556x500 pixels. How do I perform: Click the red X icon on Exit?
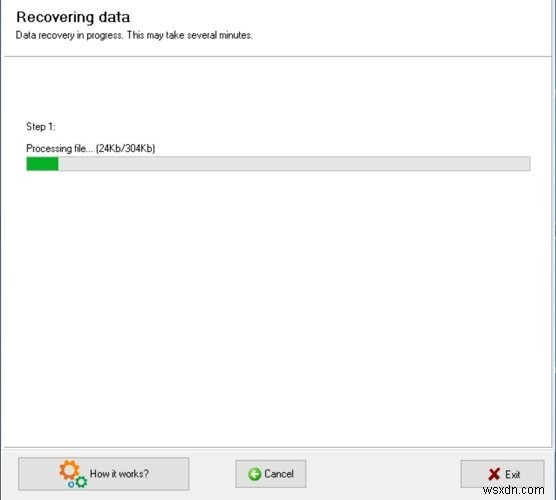tap(494, 474)
